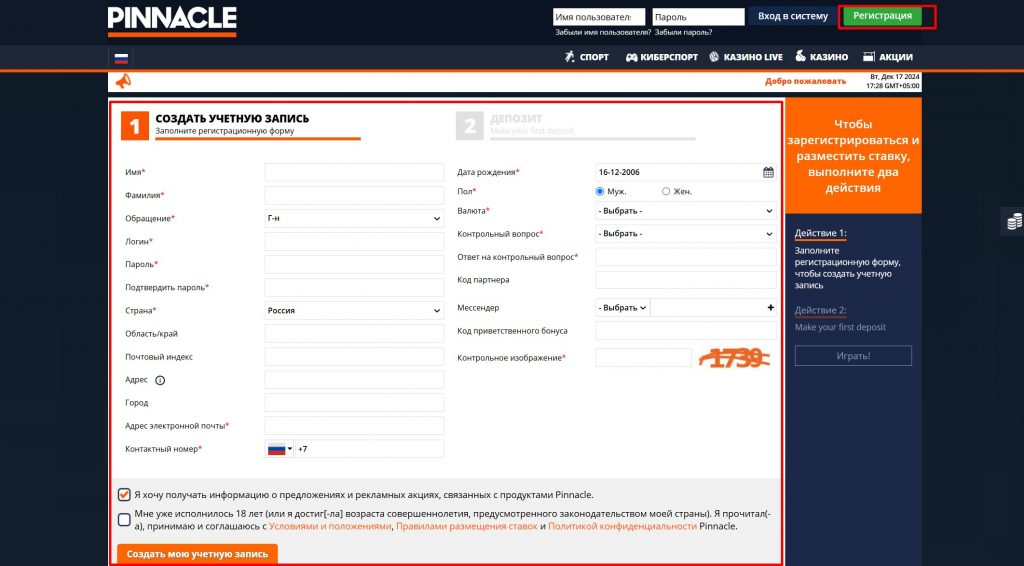This screenshot has width=1024, height=566.
Task: Click Создать мою учетную запись button
Action: [197, 554]
